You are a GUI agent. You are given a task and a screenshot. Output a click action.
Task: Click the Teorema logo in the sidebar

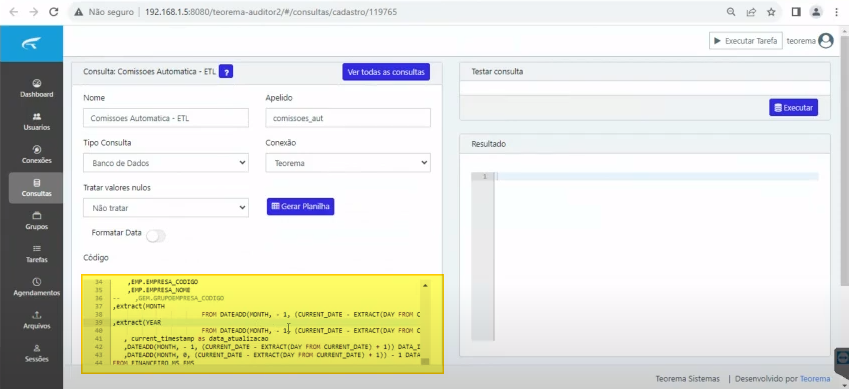[31, 44]
